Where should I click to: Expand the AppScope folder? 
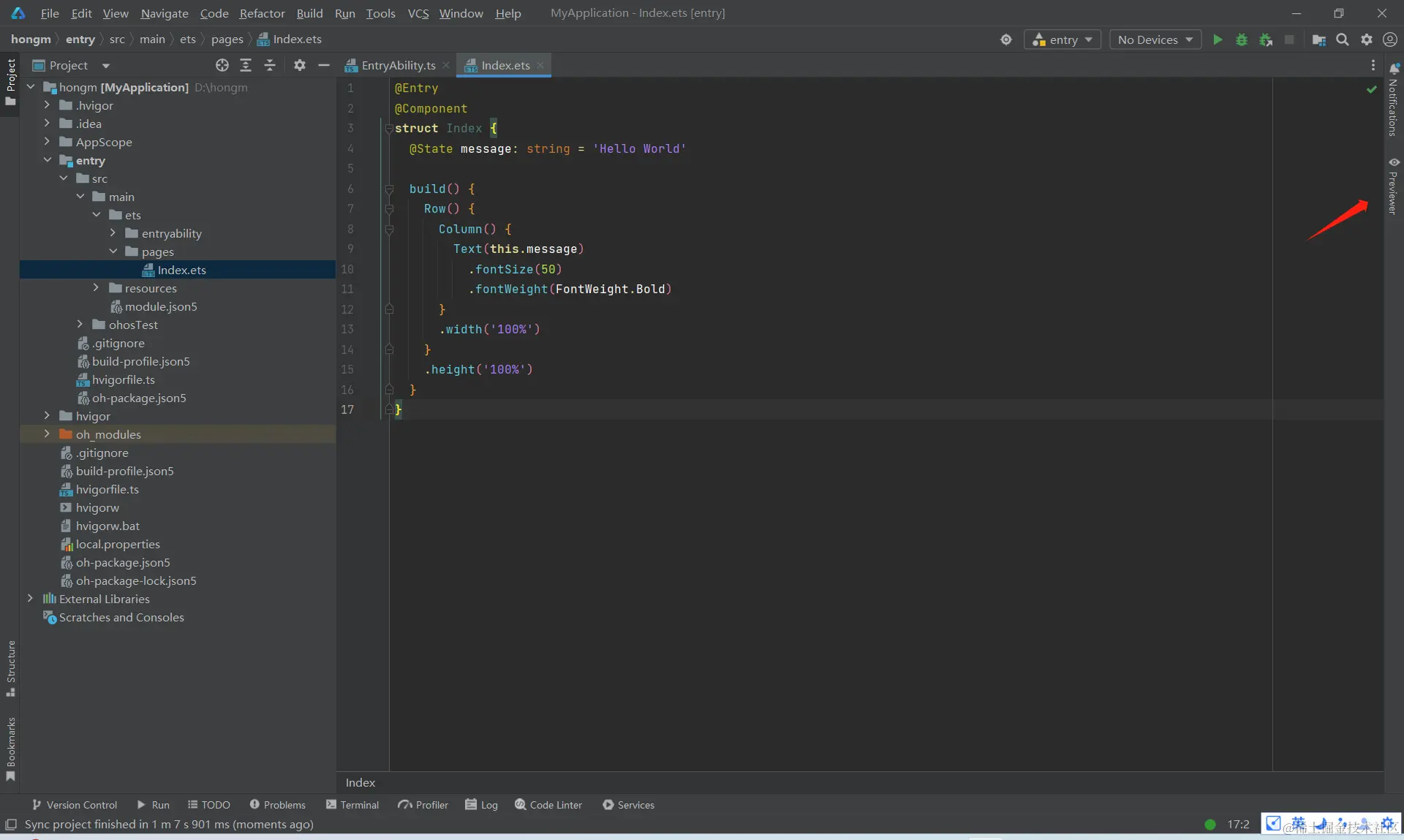pos(47,142)
